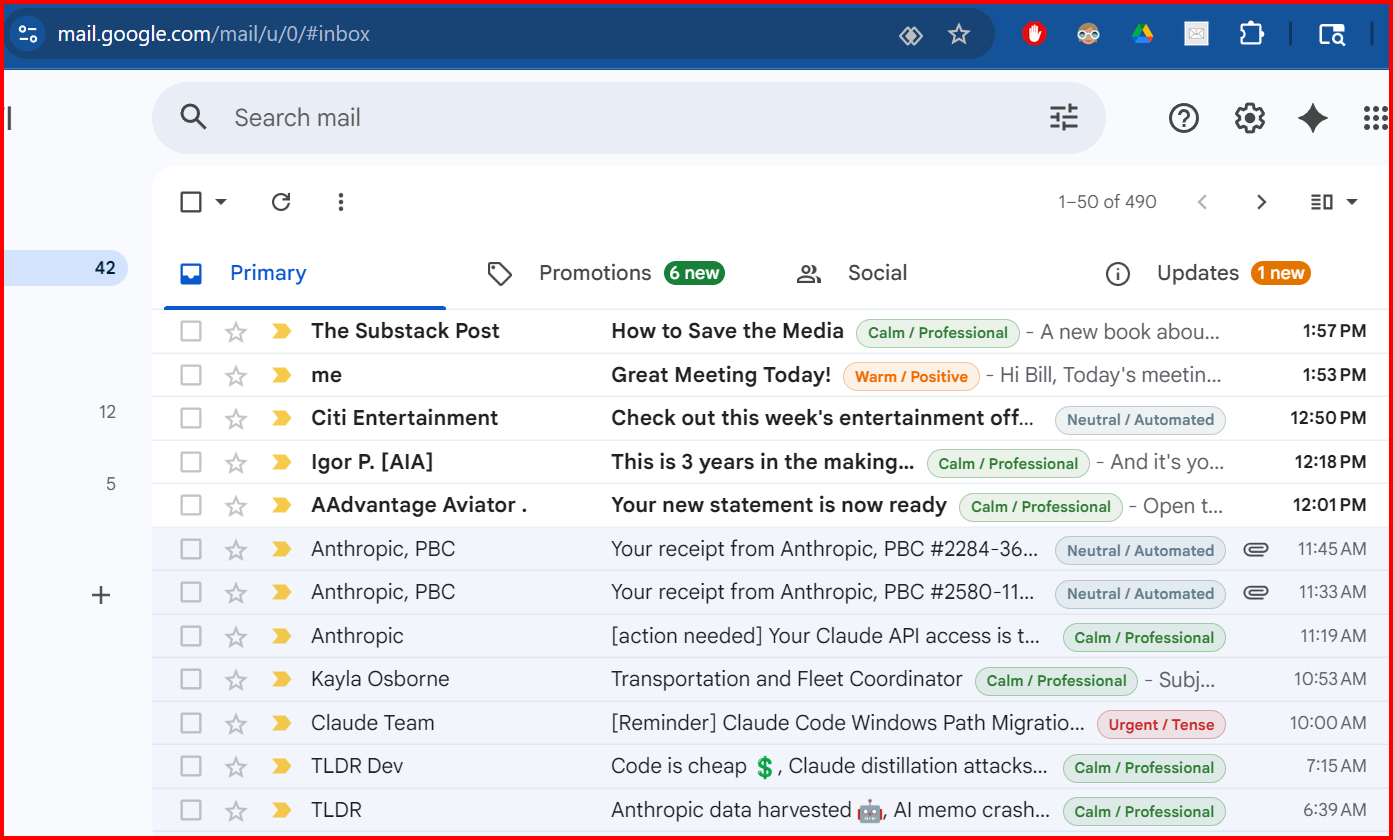The width and height of the screenshot is (1393, 840).
Task: Open the Support help icon
Action: [1184, 118]
